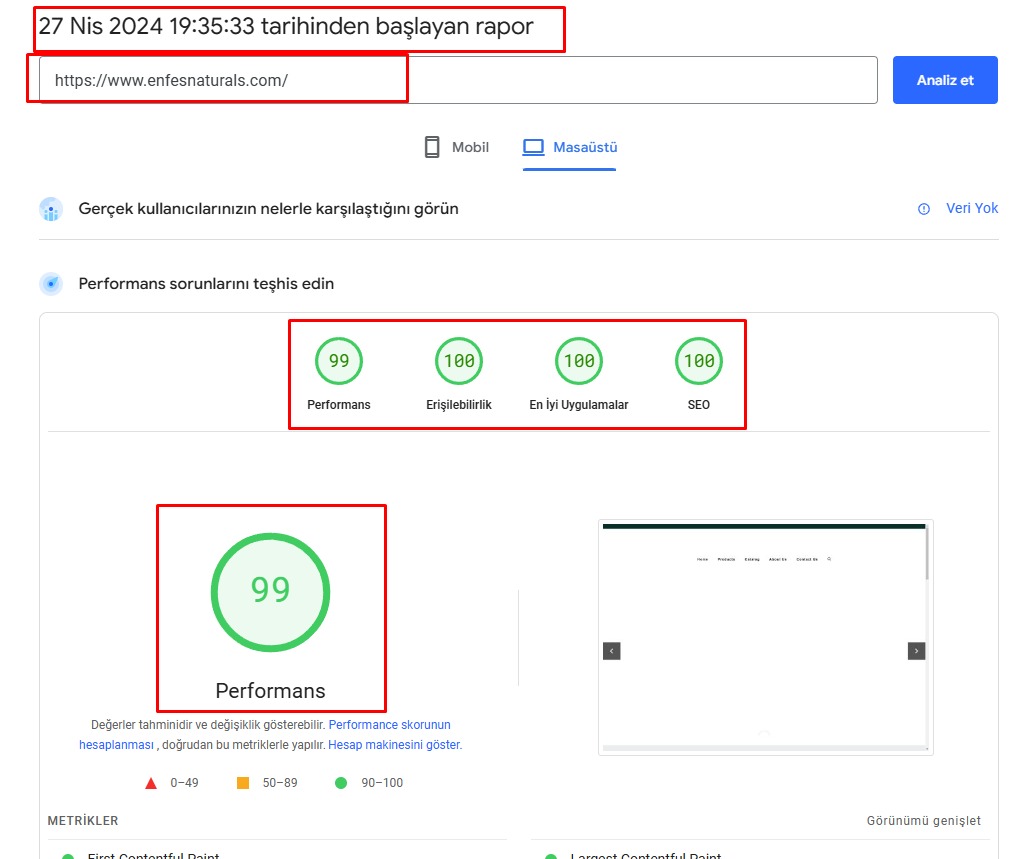Viewport: 1027px width, 859px height.
Task: Go to the SEO score gauge
Action: 699,362
